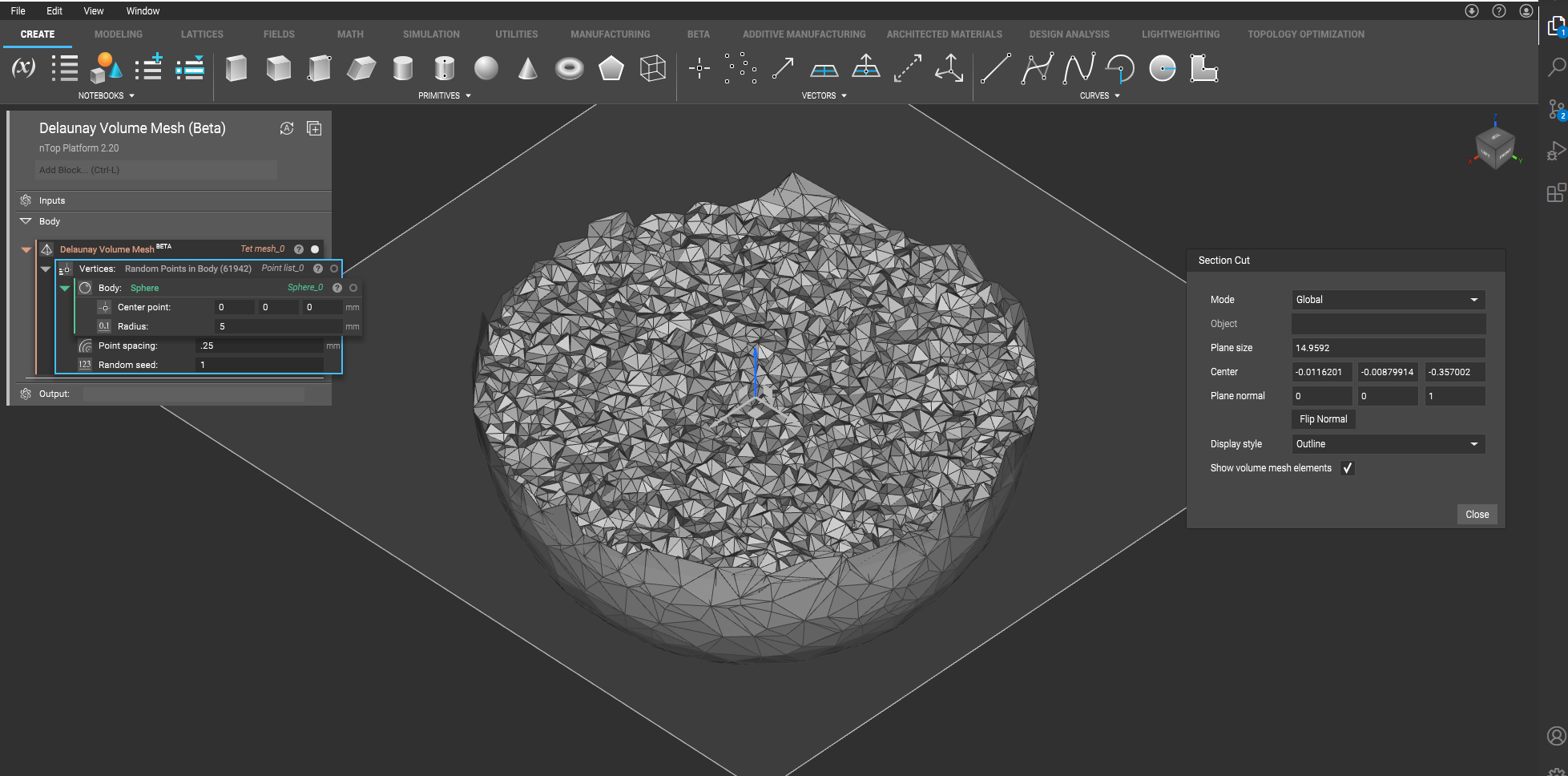Open the File menu
The width and height of the screenshot is (1568, 776).
click(18, 11)
